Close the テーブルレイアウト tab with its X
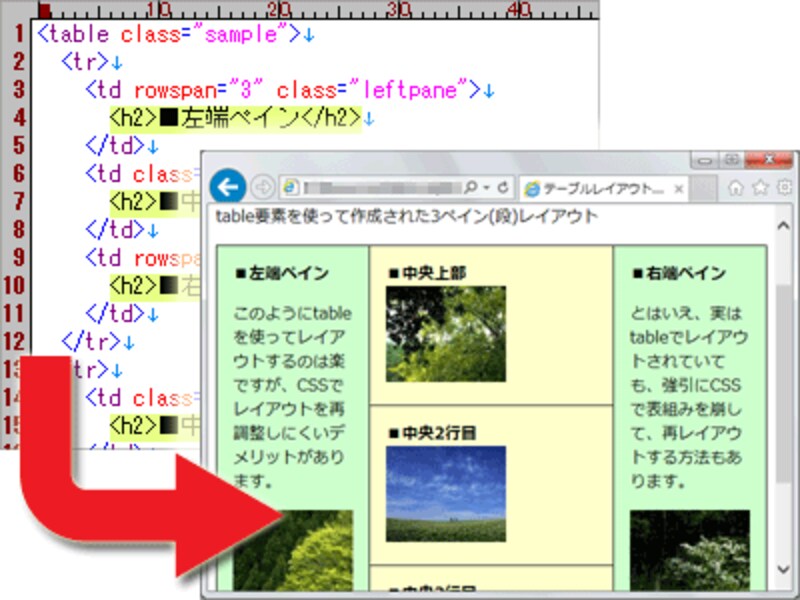The height and width of the screenshot is (600, 800). click(678, 189)
